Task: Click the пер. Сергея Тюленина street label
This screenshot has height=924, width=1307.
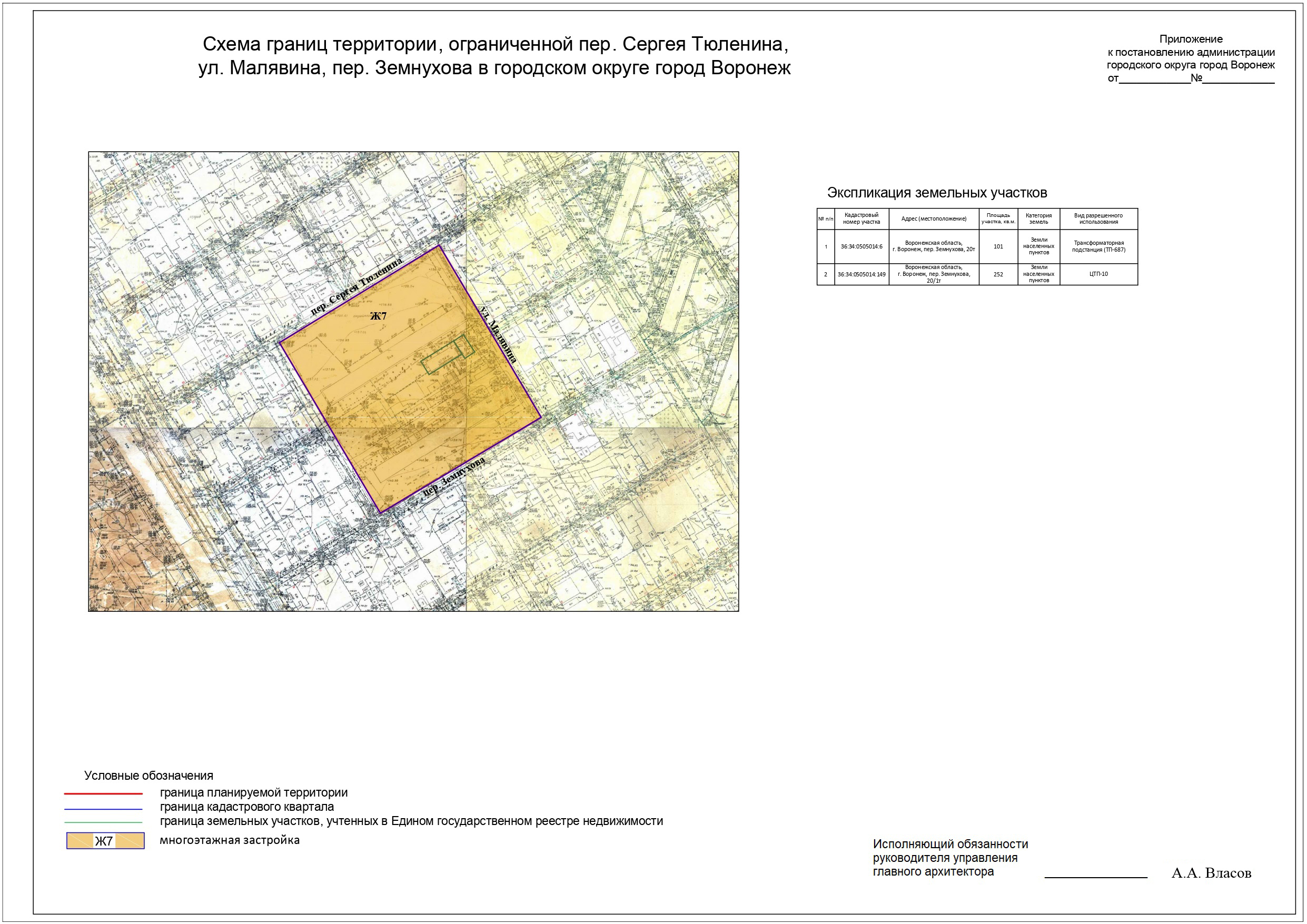Action: (x=357, y=287)
